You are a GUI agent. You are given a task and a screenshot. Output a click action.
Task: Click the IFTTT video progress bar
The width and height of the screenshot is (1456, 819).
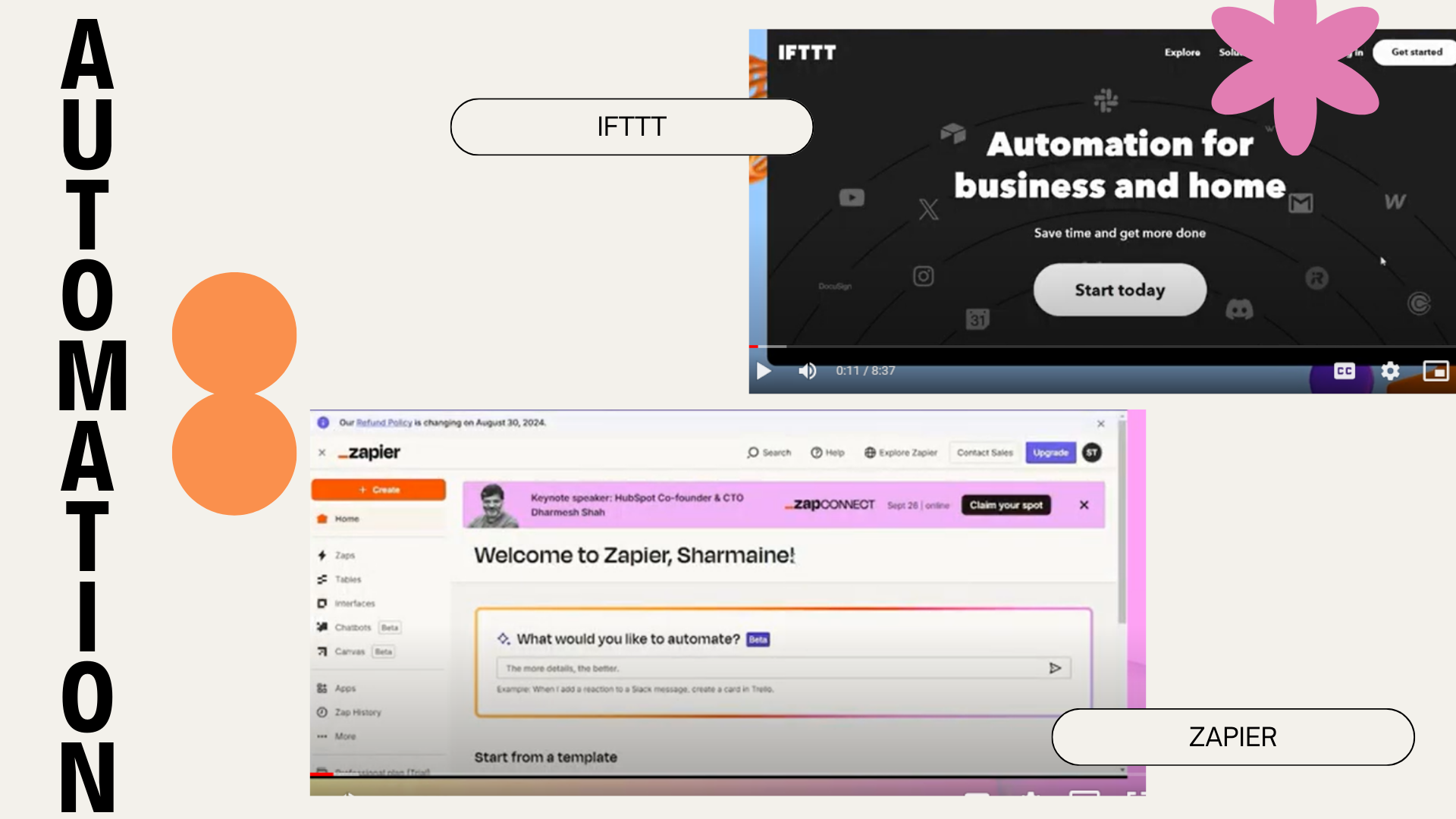point(1062,347)
